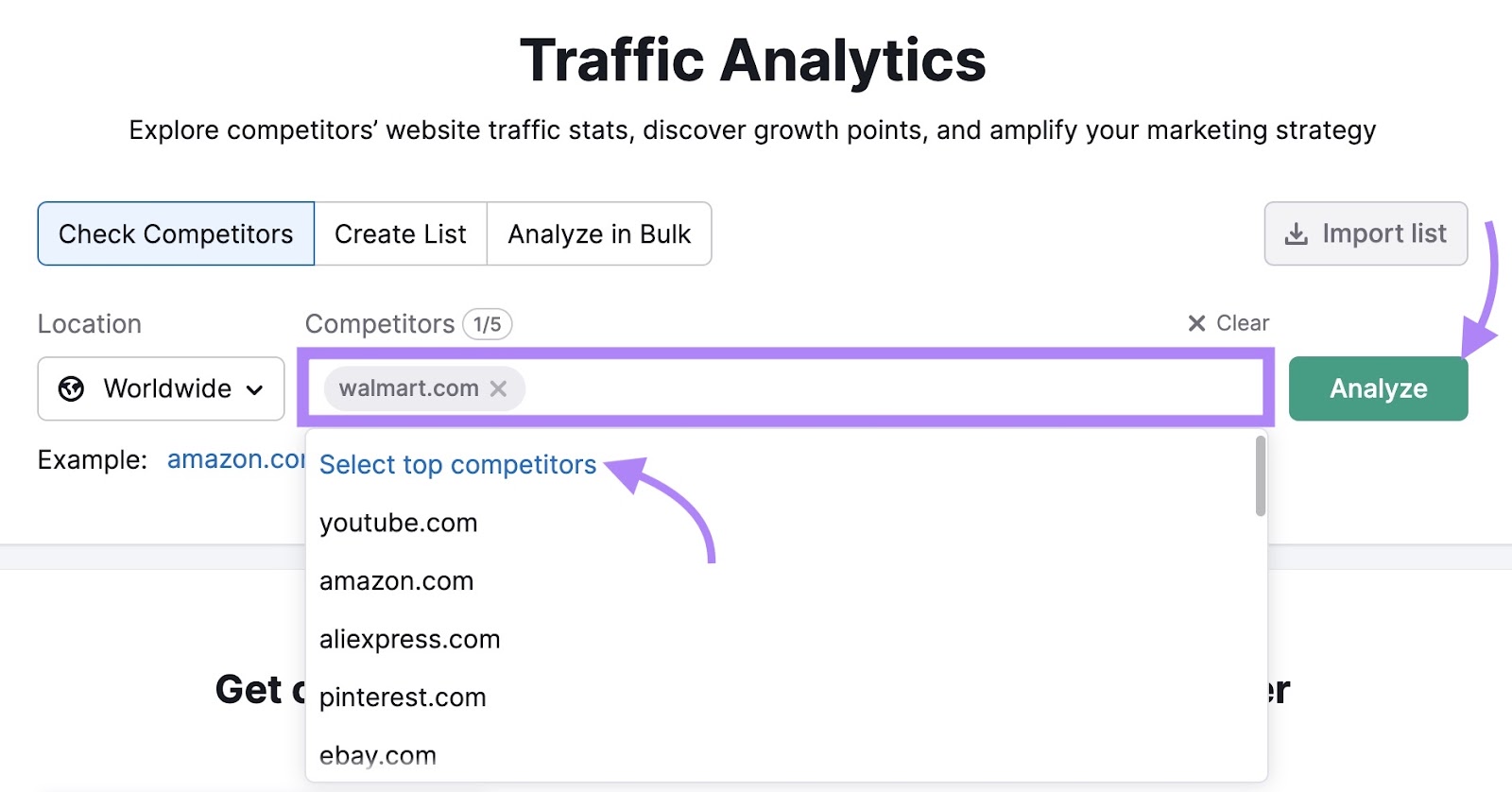Click the chevron on the Worldwide selector
1512x792 pixels.
(254, 389)
